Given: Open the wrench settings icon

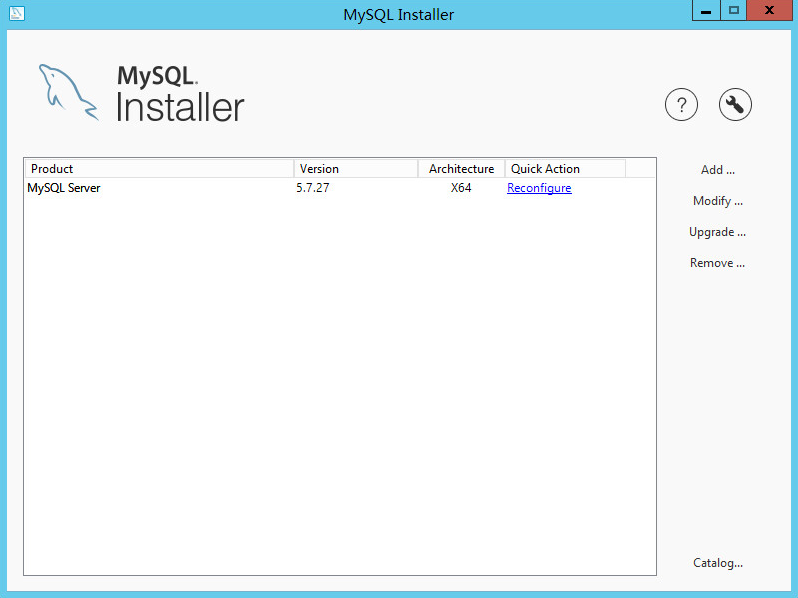Looking at the screenshot, I should [x=735, y=105].
